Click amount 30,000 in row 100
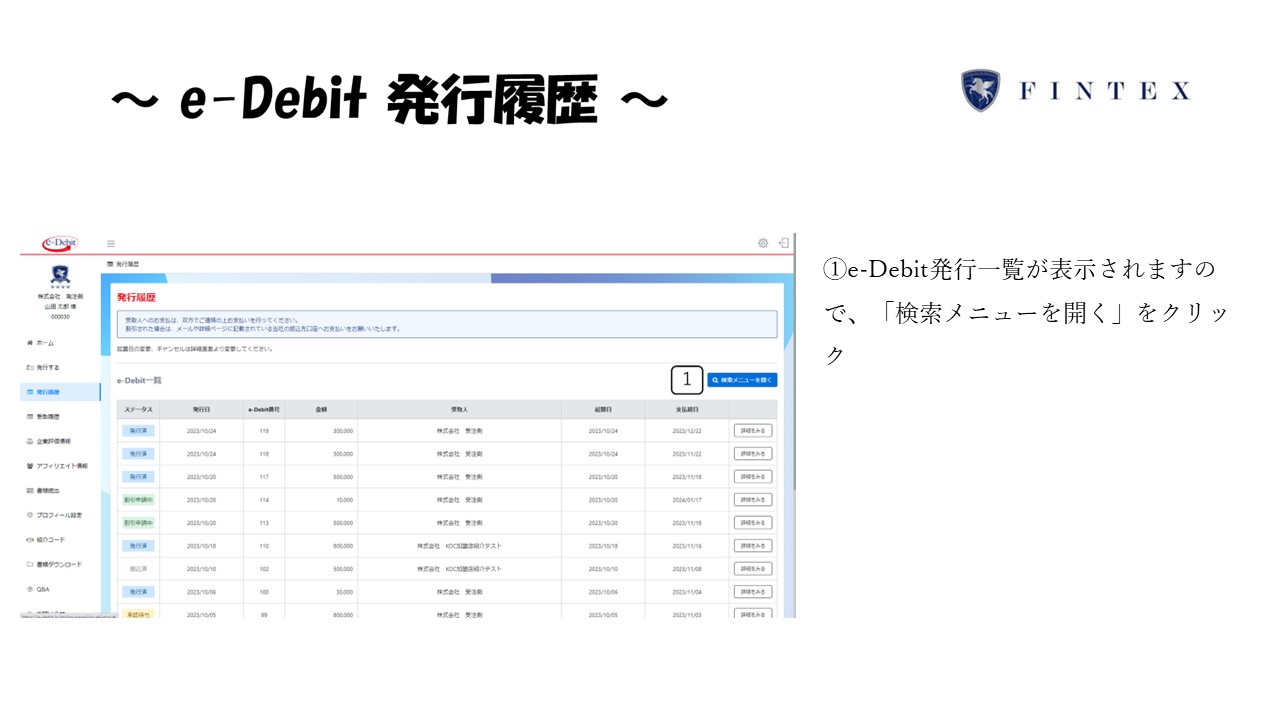The height and width of the screenshot is (720, 1280). pos(344,592)
